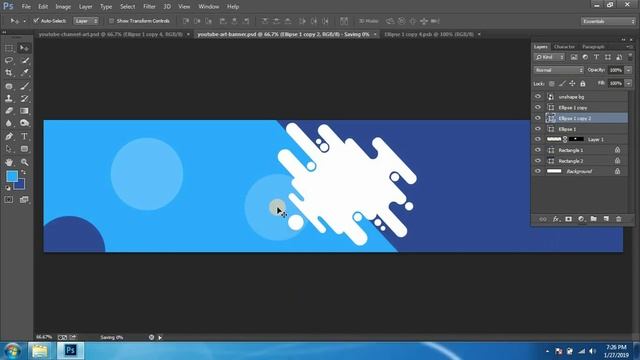
Task: Toggle the Auto-Select checkbox
Action: [36, 21]
